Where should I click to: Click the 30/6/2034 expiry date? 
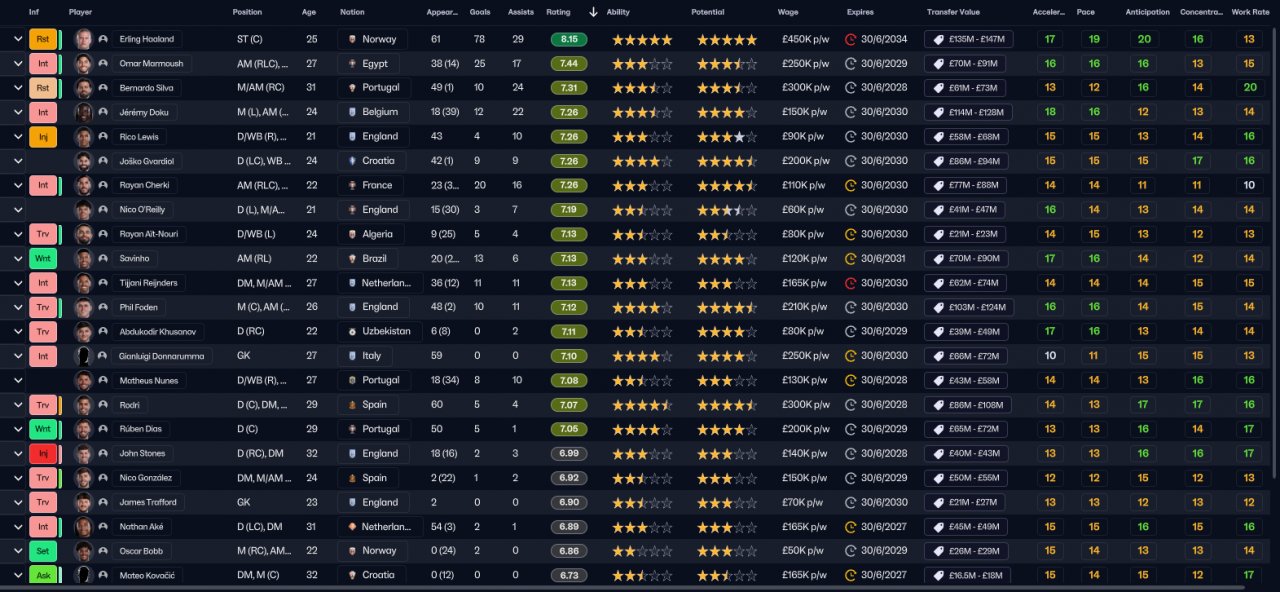885,39
